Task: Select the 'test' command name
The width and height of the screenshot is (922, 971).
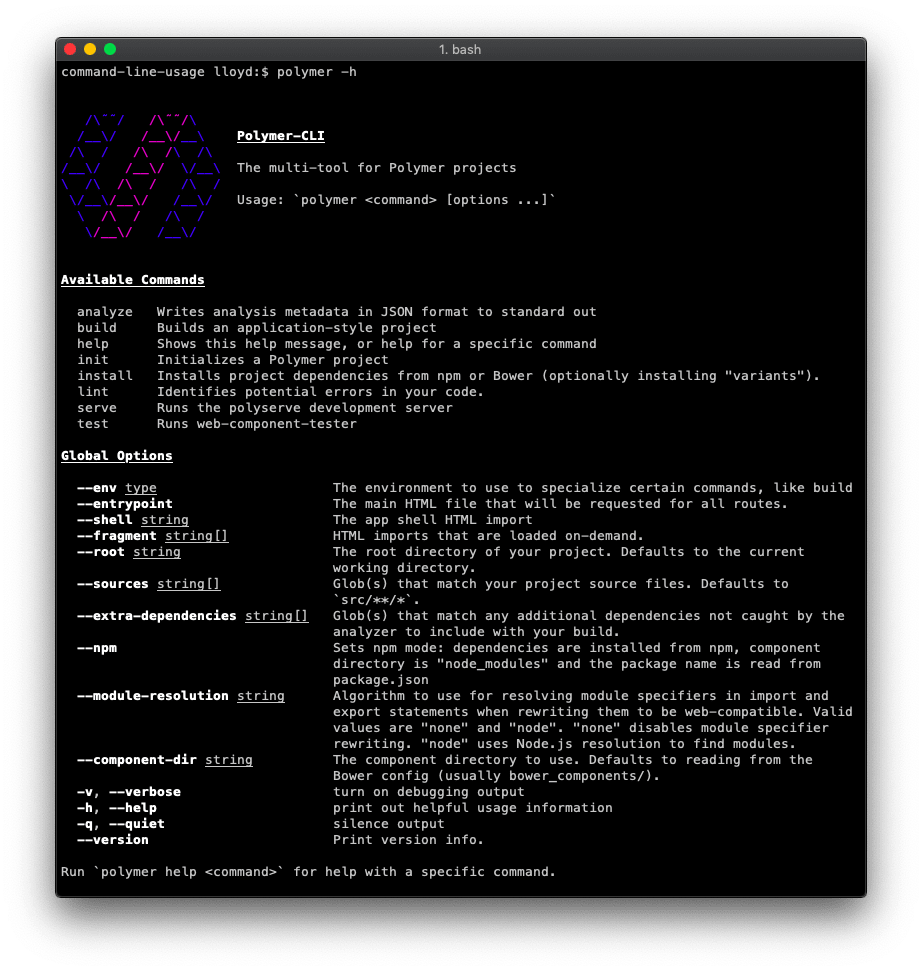Action: coord(93,424)
